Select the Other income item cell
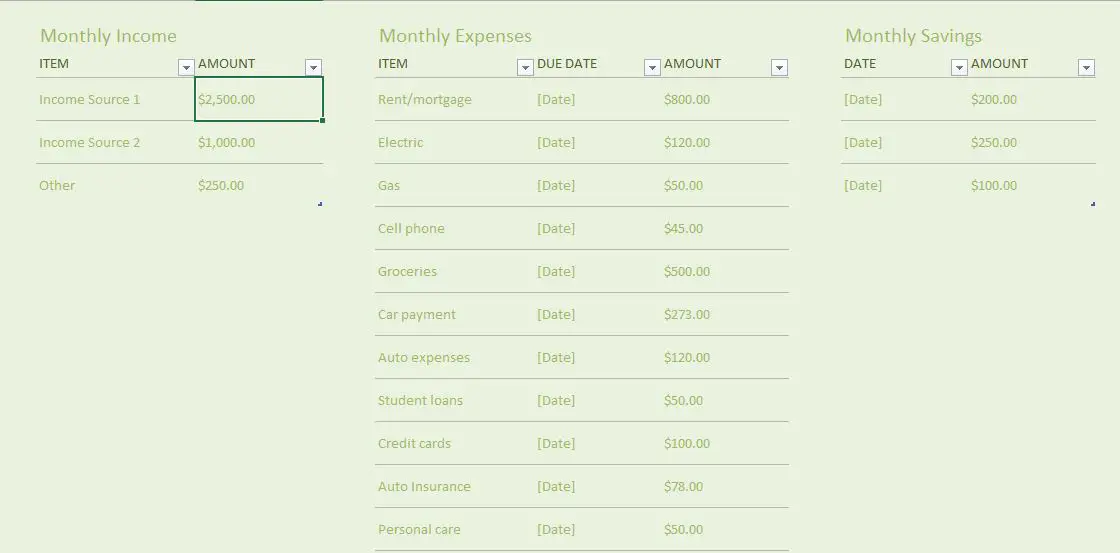 pos(115,185)
